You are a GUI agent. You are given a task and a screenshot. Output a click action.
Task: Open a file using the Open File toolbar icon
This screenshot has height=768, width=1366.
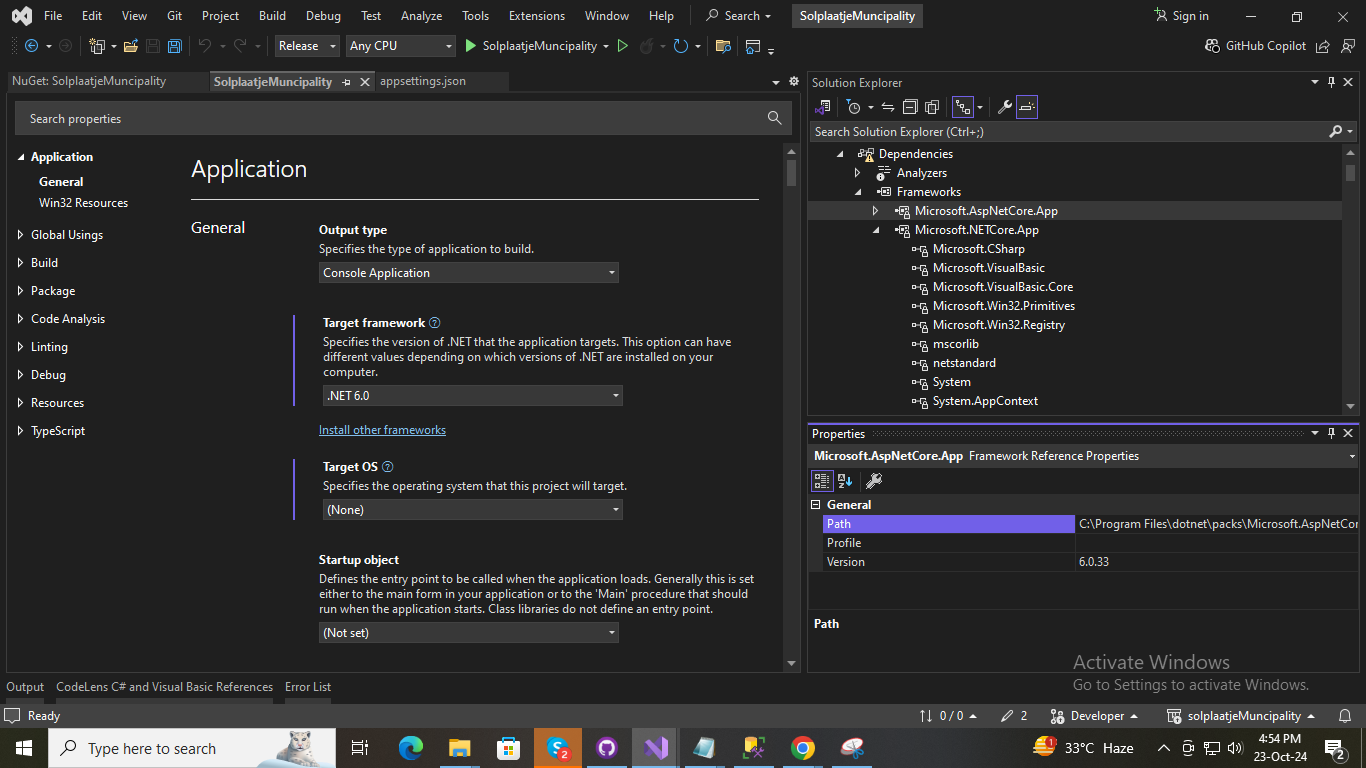click(x=131, y=45)
